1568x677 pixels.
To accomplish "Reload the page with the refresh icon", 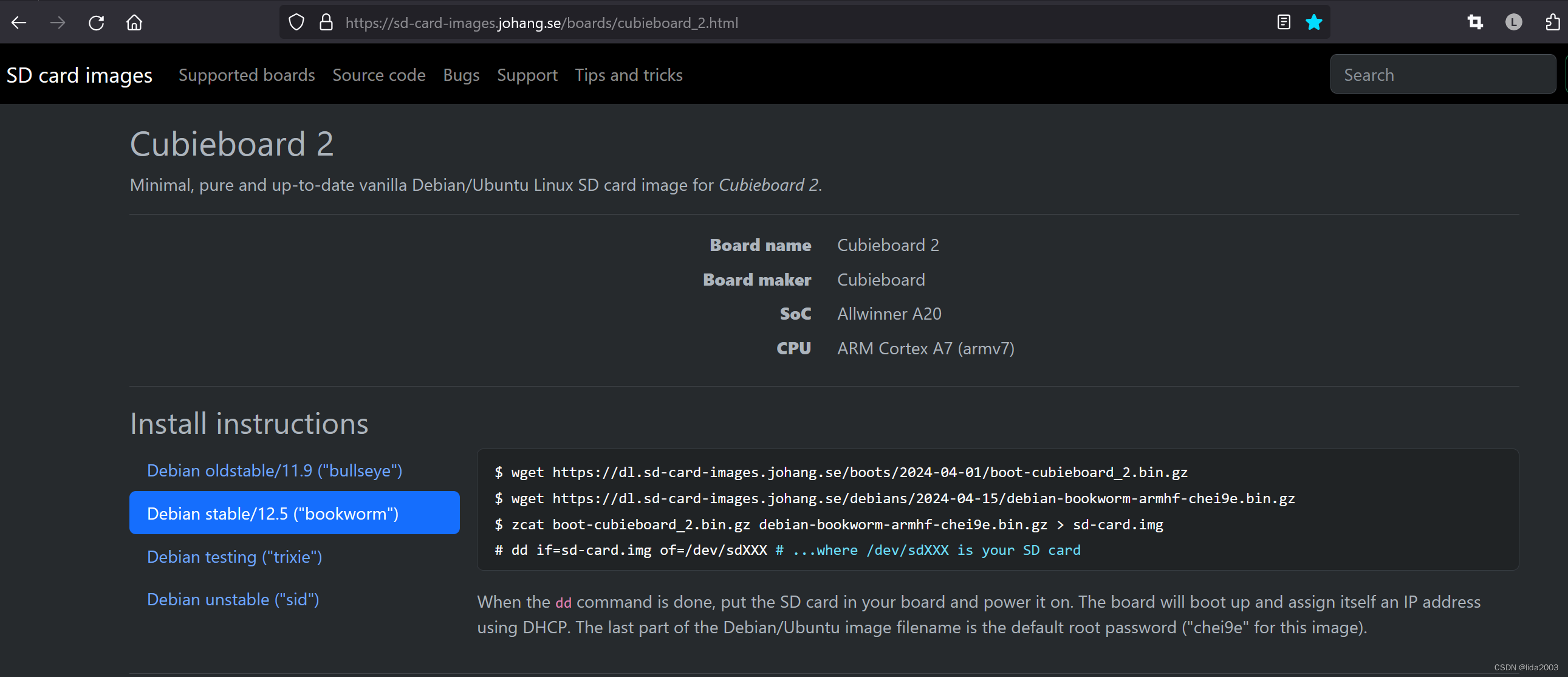I will coord(96,23).
